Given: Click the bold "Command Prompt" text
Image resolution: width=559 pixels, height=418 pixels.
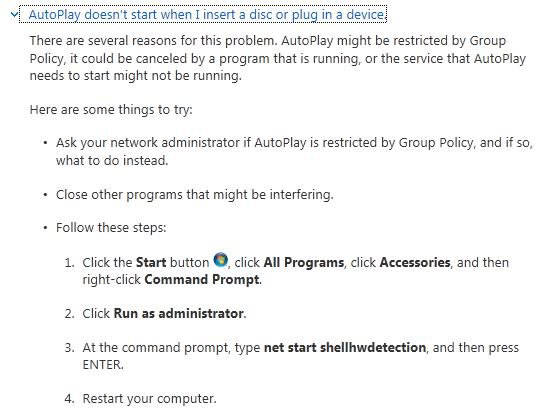Looking at the screenshot, I should (x=202, y=279).
